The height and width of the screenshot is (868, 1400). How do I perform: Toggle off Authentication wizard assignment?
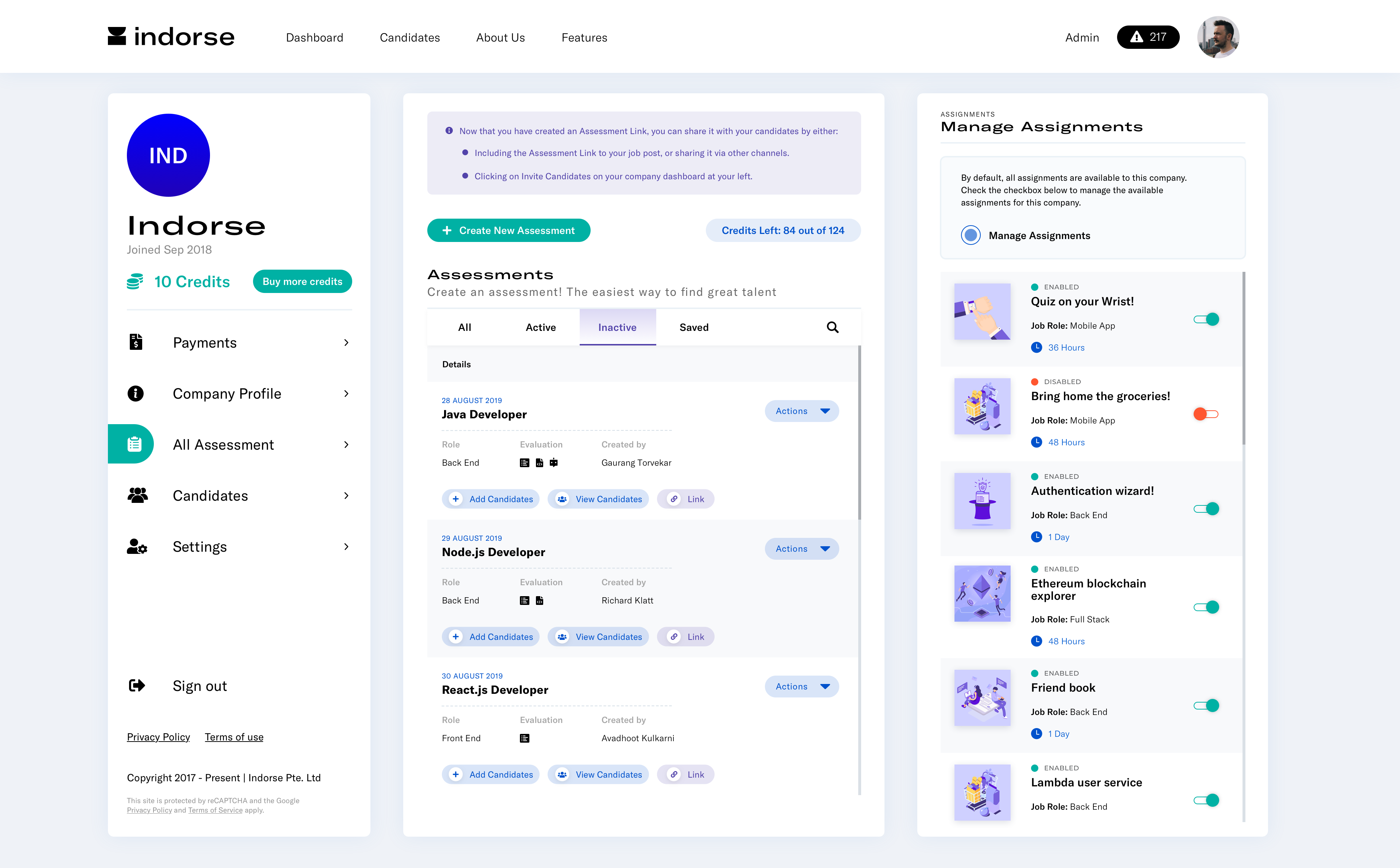coord(1206,509)
